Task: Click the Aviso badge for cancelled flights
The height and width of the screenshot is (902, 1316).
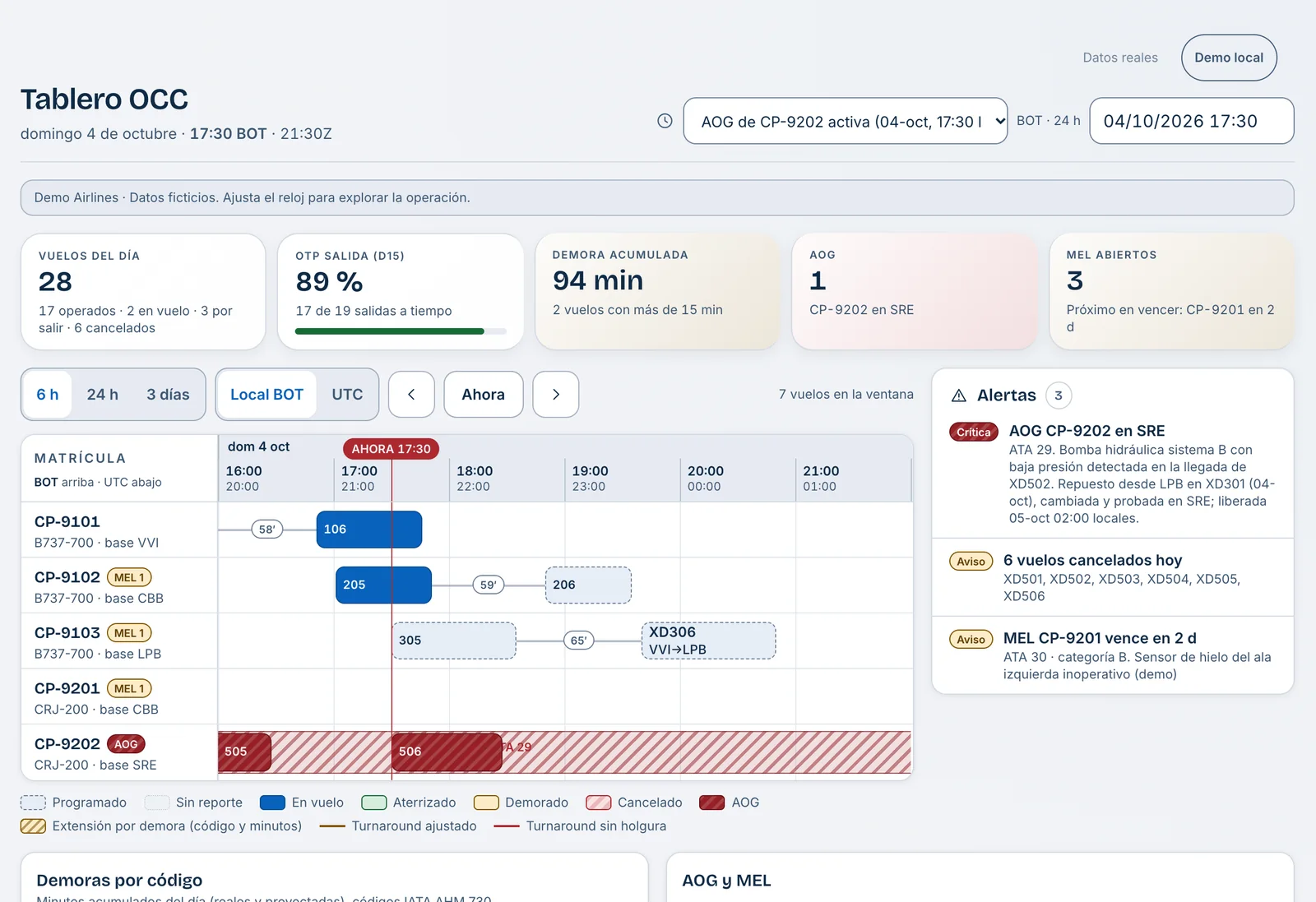Action: pos(971,562)
